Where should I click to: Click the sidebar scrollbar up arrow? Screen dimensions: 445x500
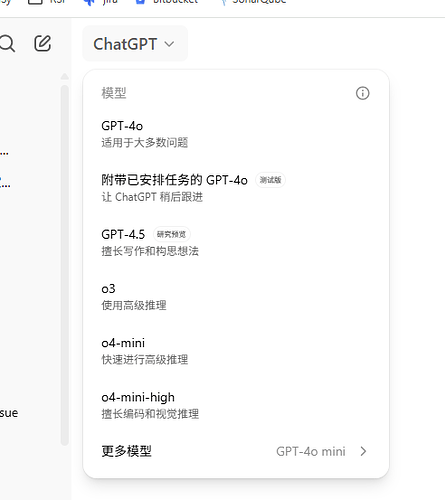tap(65, 77)
